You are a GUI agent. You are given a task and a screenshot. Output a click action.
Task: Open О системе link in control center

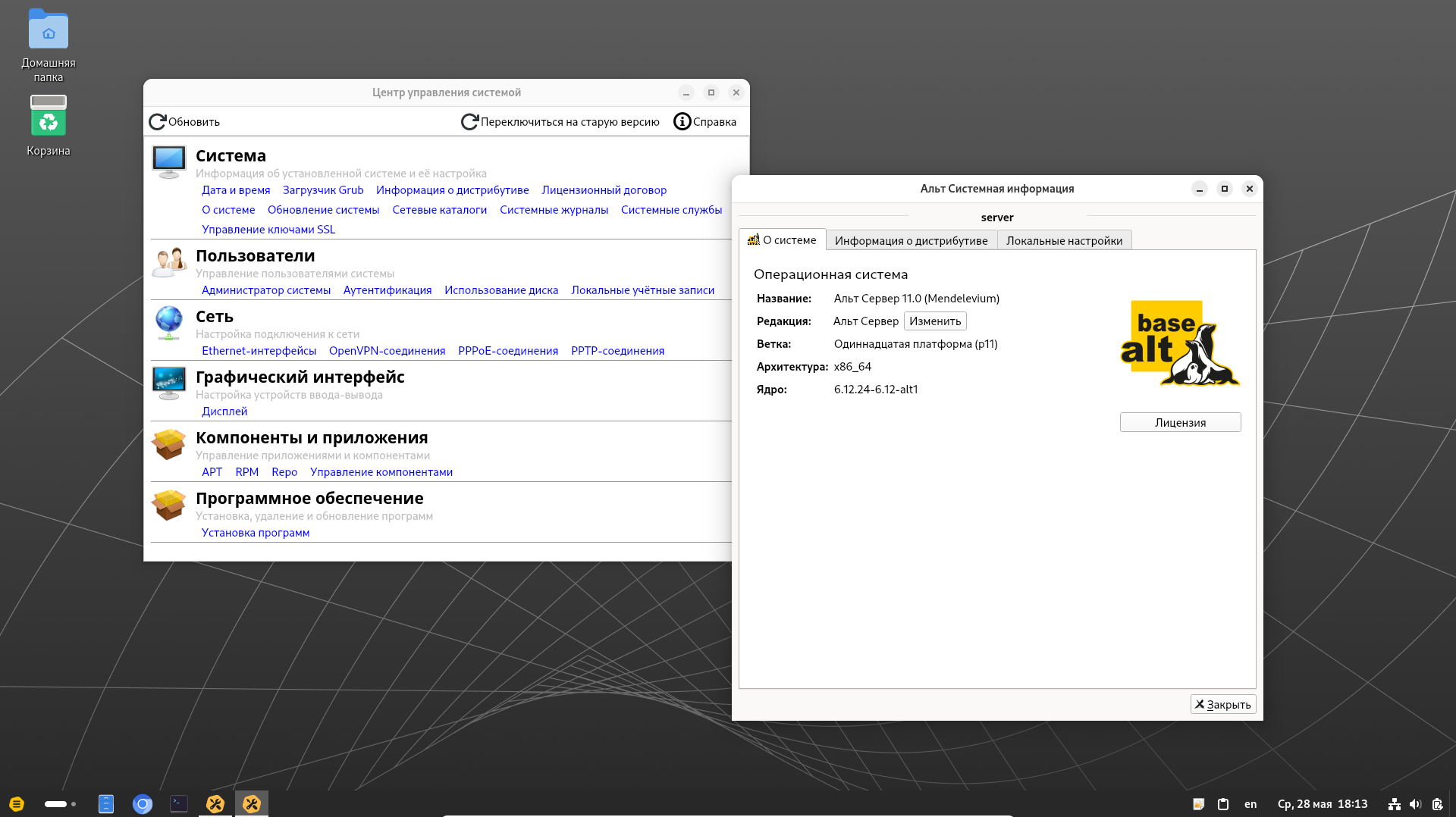tap(228, 210)
